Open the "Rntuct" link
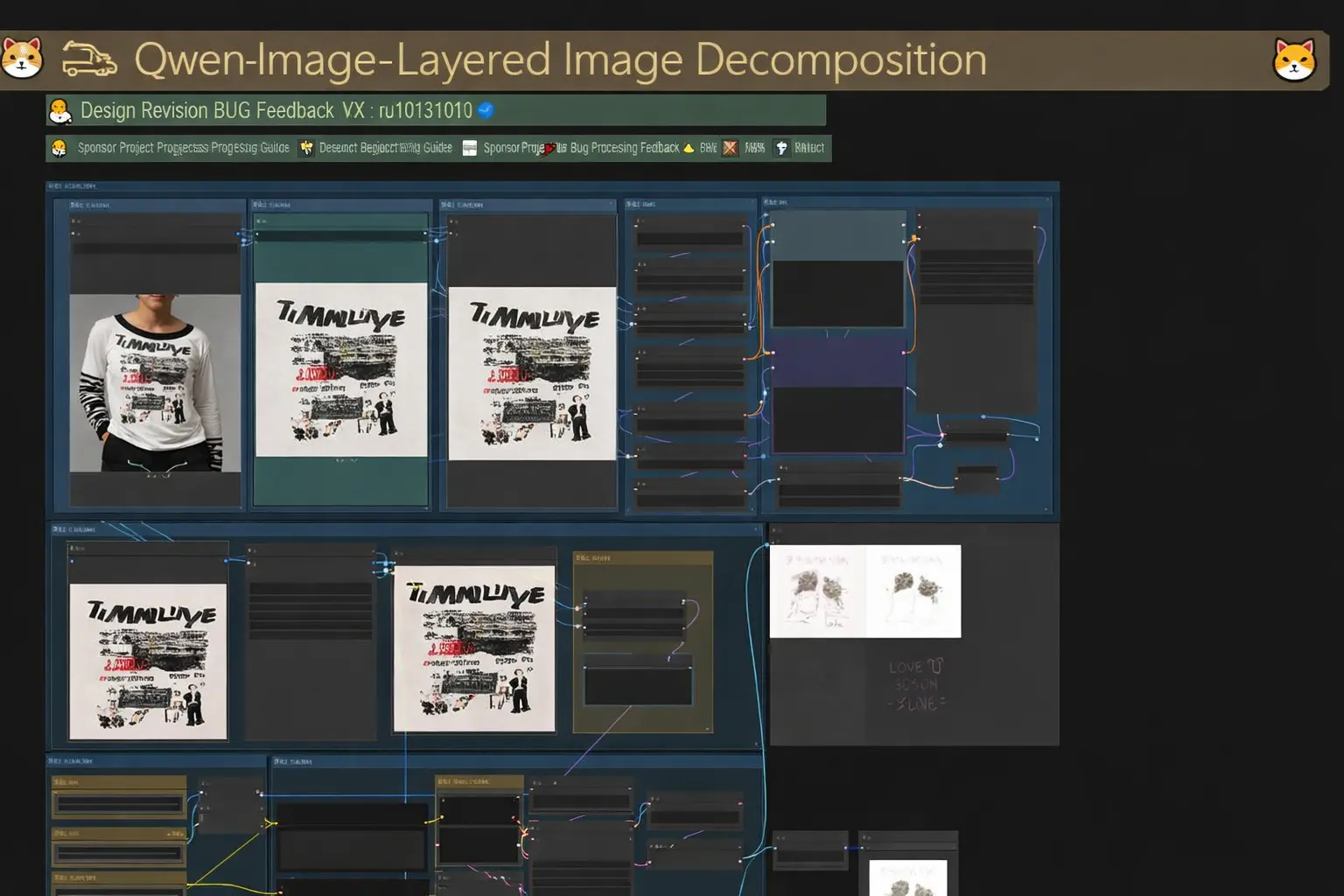This screenshot has height=896, width=1344. [x=809, y=148]
